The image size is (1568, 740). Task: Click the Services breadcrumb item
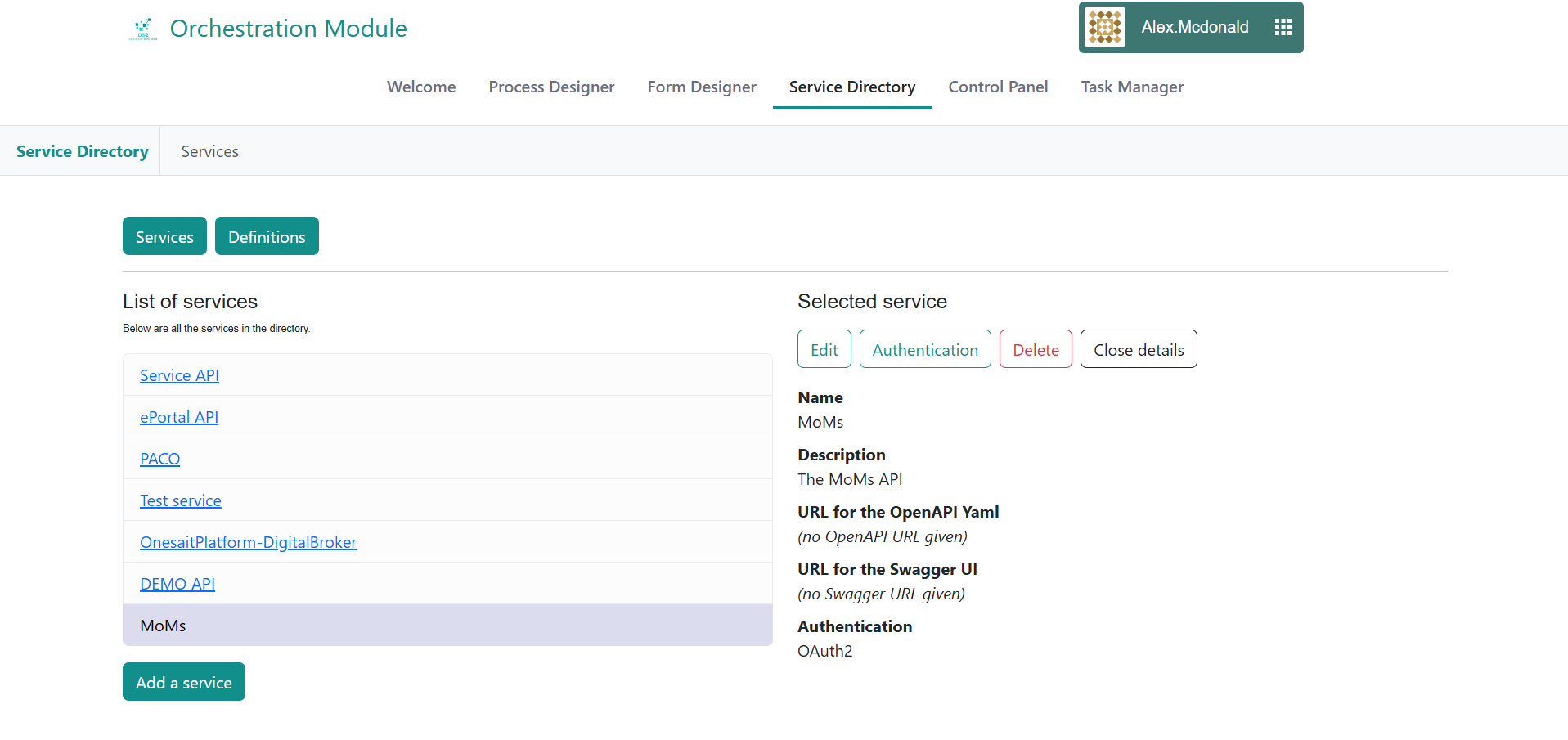click(x=209, y=151)
